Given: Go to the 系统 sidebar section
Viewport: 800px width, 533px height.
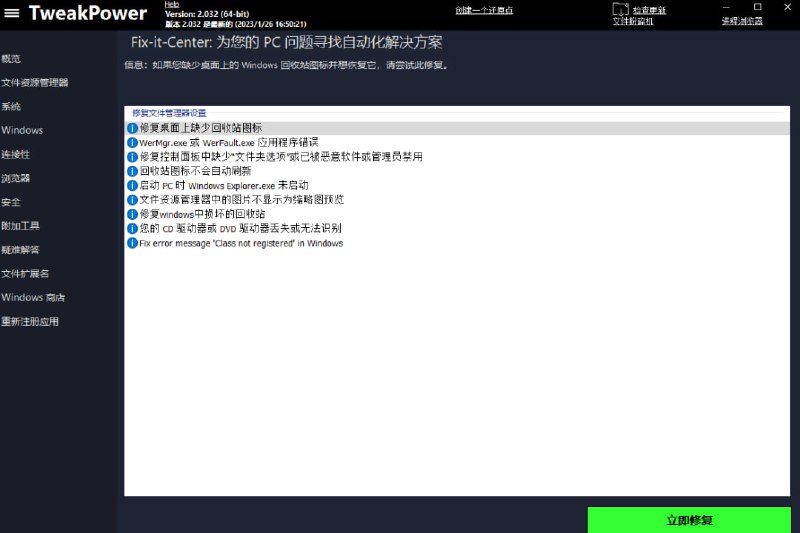Looking at the screenshot, I should (11, 107).
